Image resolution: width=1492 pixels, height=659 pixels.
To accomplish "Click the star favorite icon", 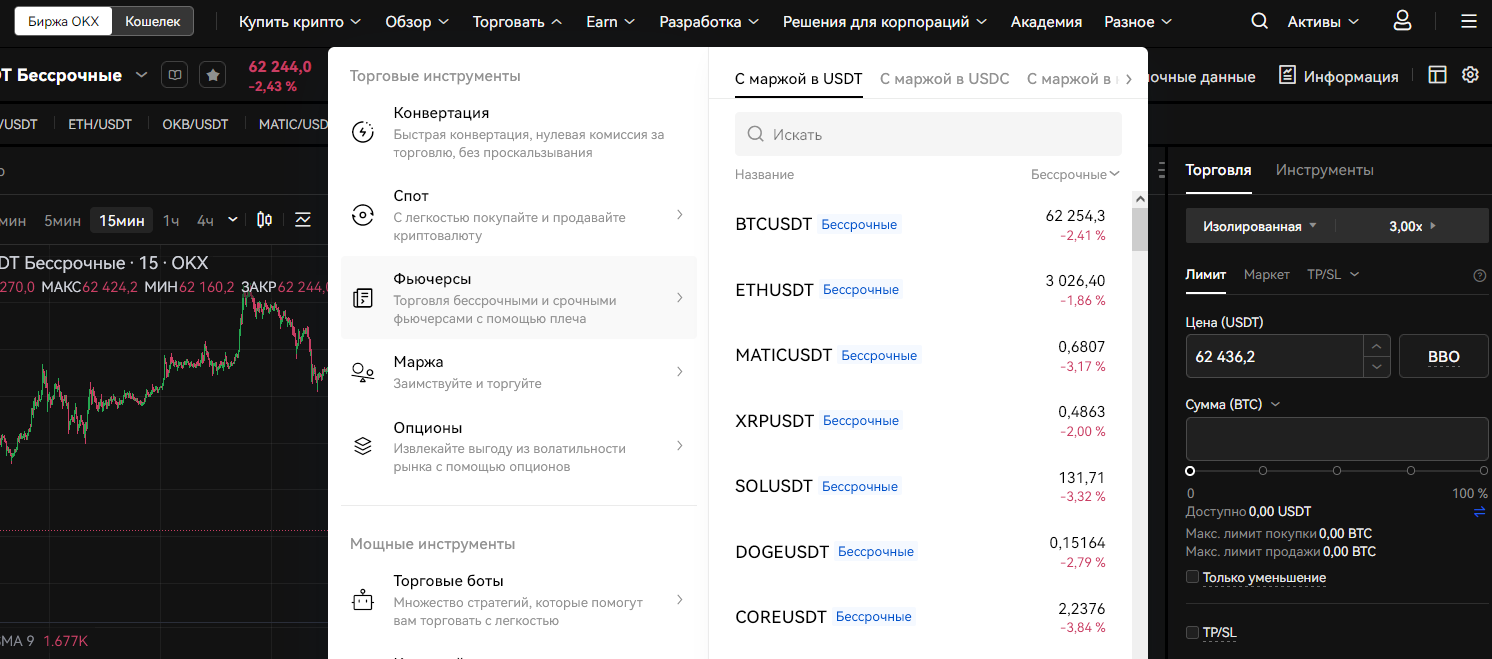I will [212, 75].
